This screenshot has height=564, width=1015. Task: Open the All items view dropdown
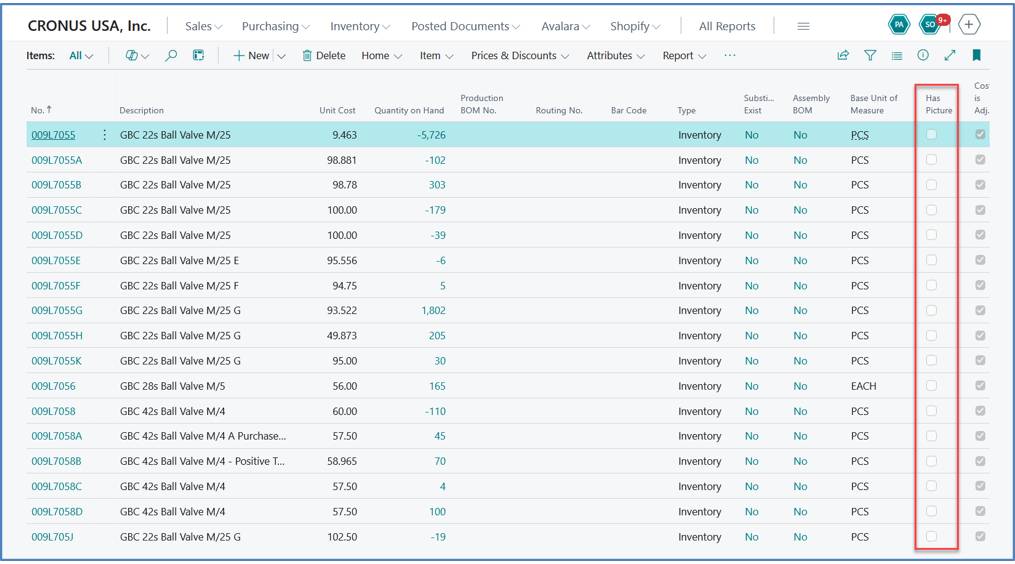tap(81, 56)
